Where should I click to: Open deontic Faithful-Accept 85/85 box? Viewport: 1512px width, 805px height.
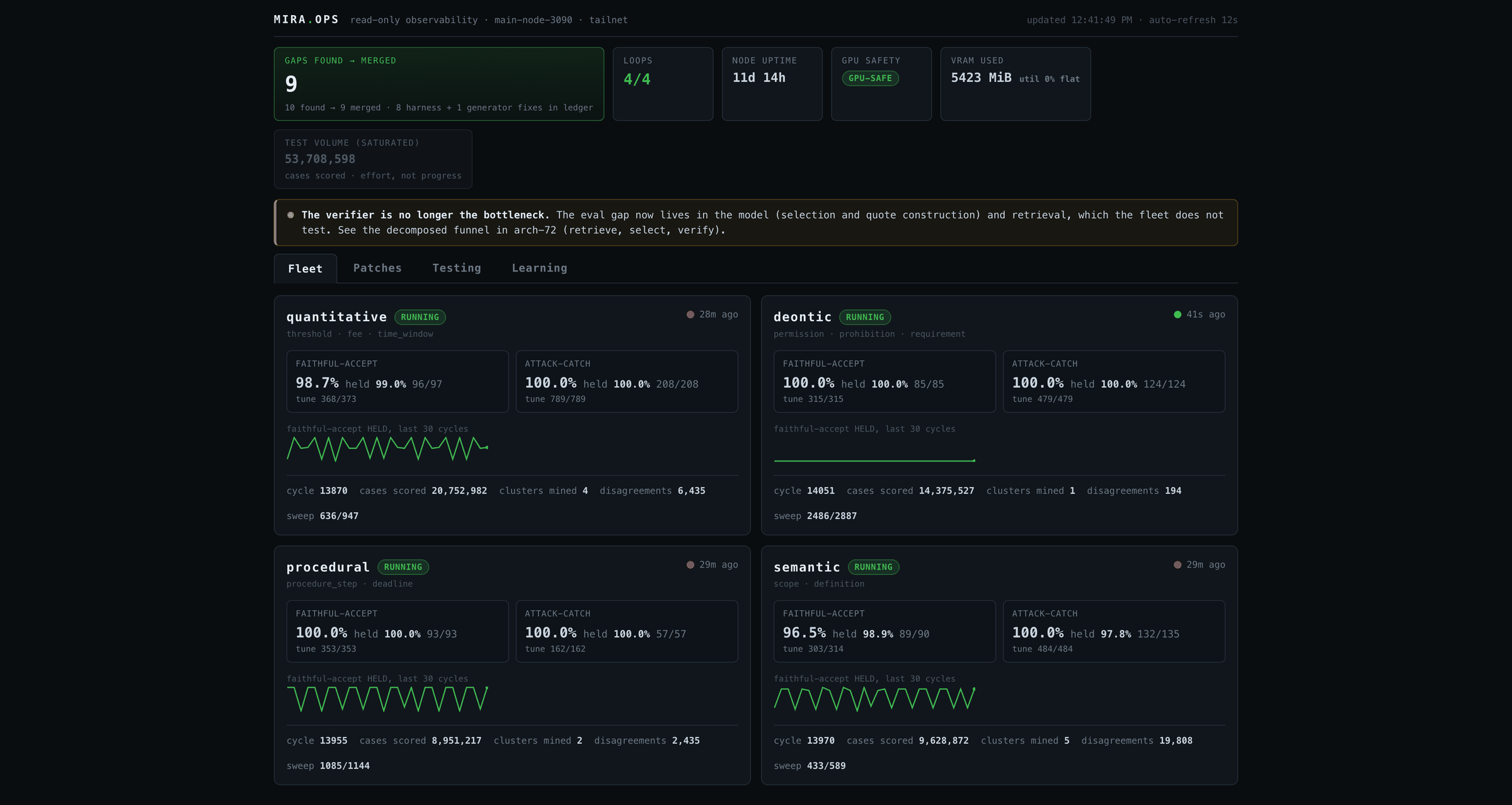(x=885, y=381)
